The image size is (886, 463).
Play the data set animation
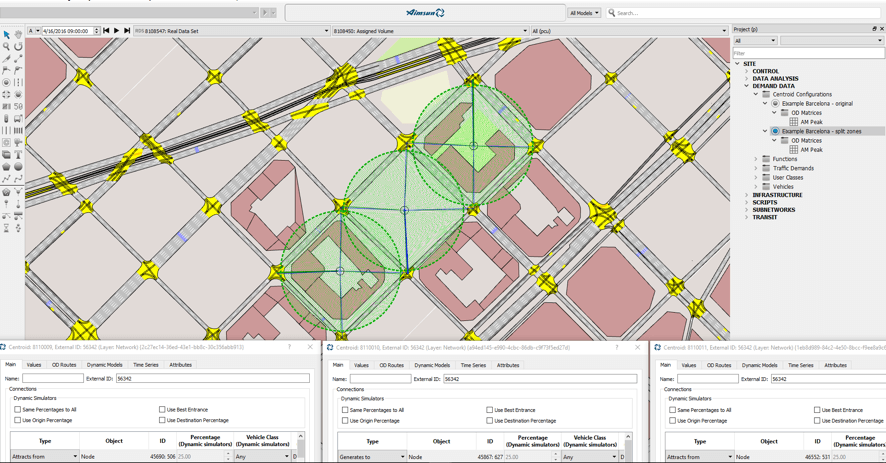[x=116, y=31]
